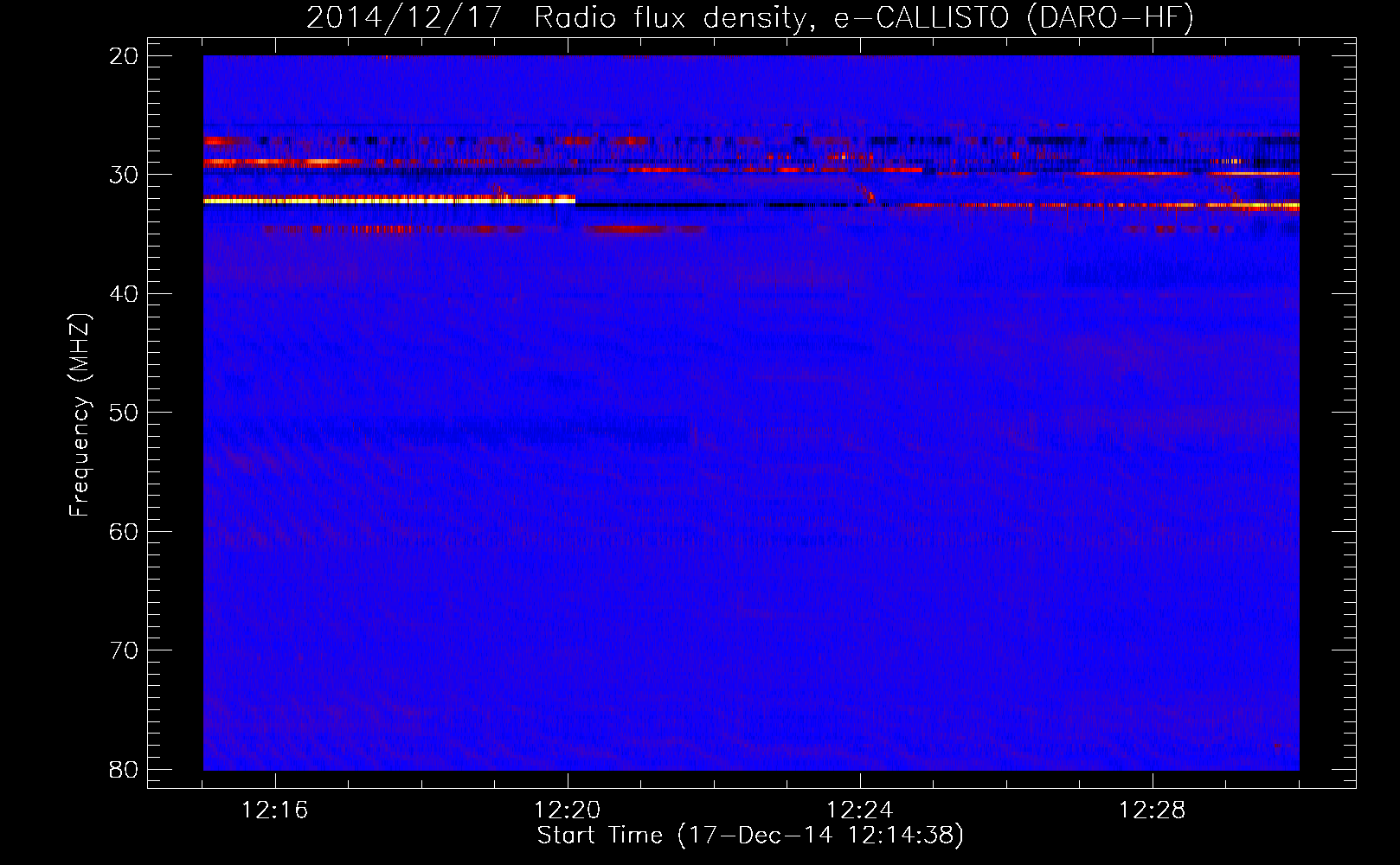Click the 30 frequency tick label
This screenshot has width=1400, height=865.
pyautogui.click(x=125, y=175)
